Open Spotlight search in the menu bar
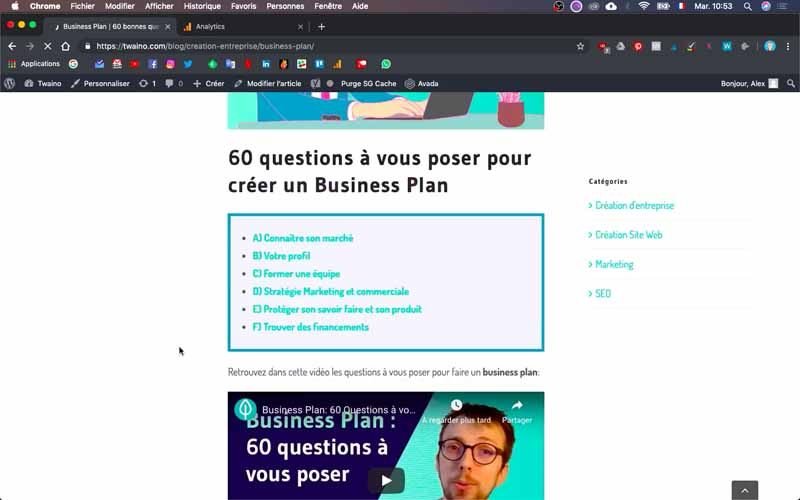The image size is (800, 500). point(747,6)
